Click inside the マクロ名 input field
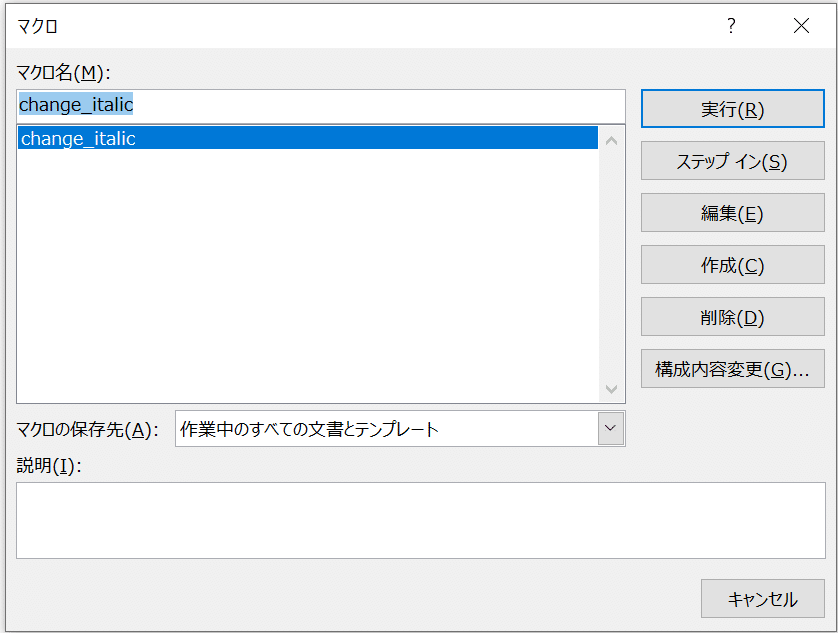 click(x=300, y=105)
